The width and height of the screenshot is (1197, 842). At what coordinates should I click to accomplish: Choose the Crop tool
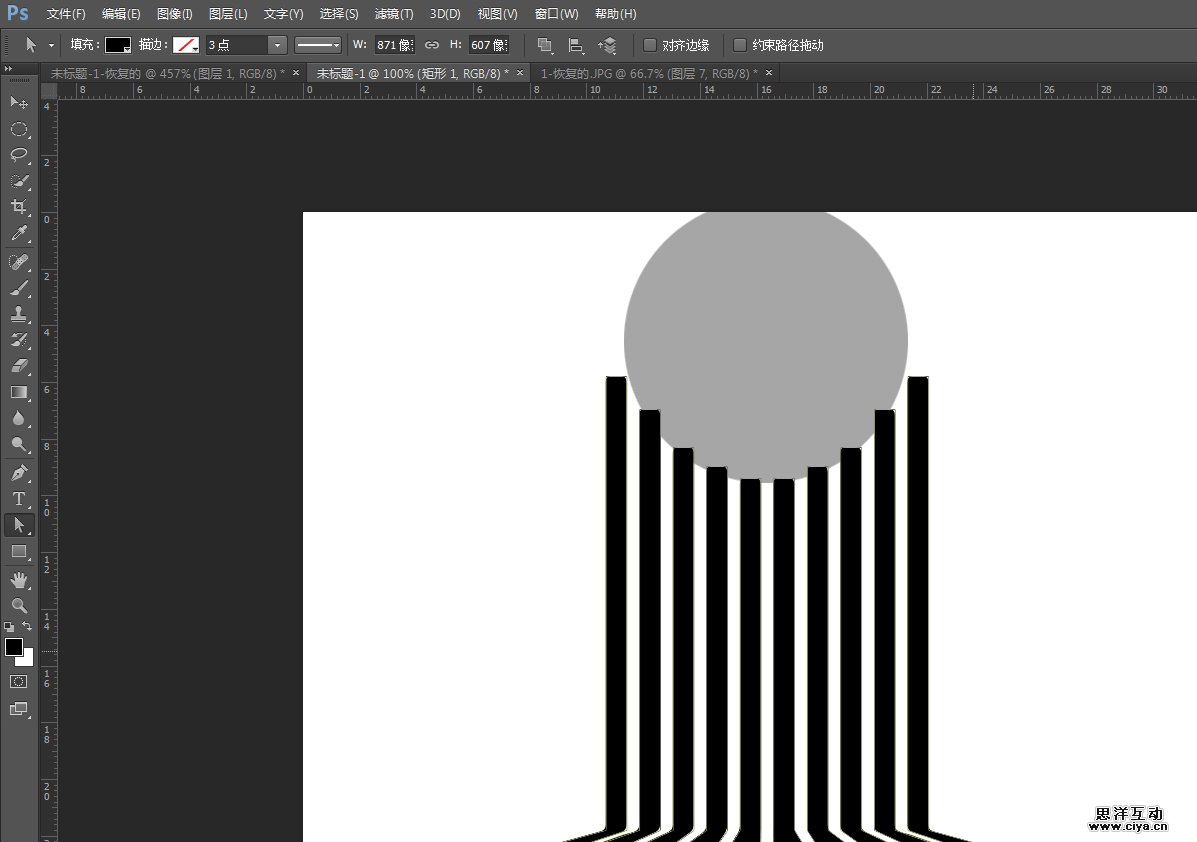[19, 207]
